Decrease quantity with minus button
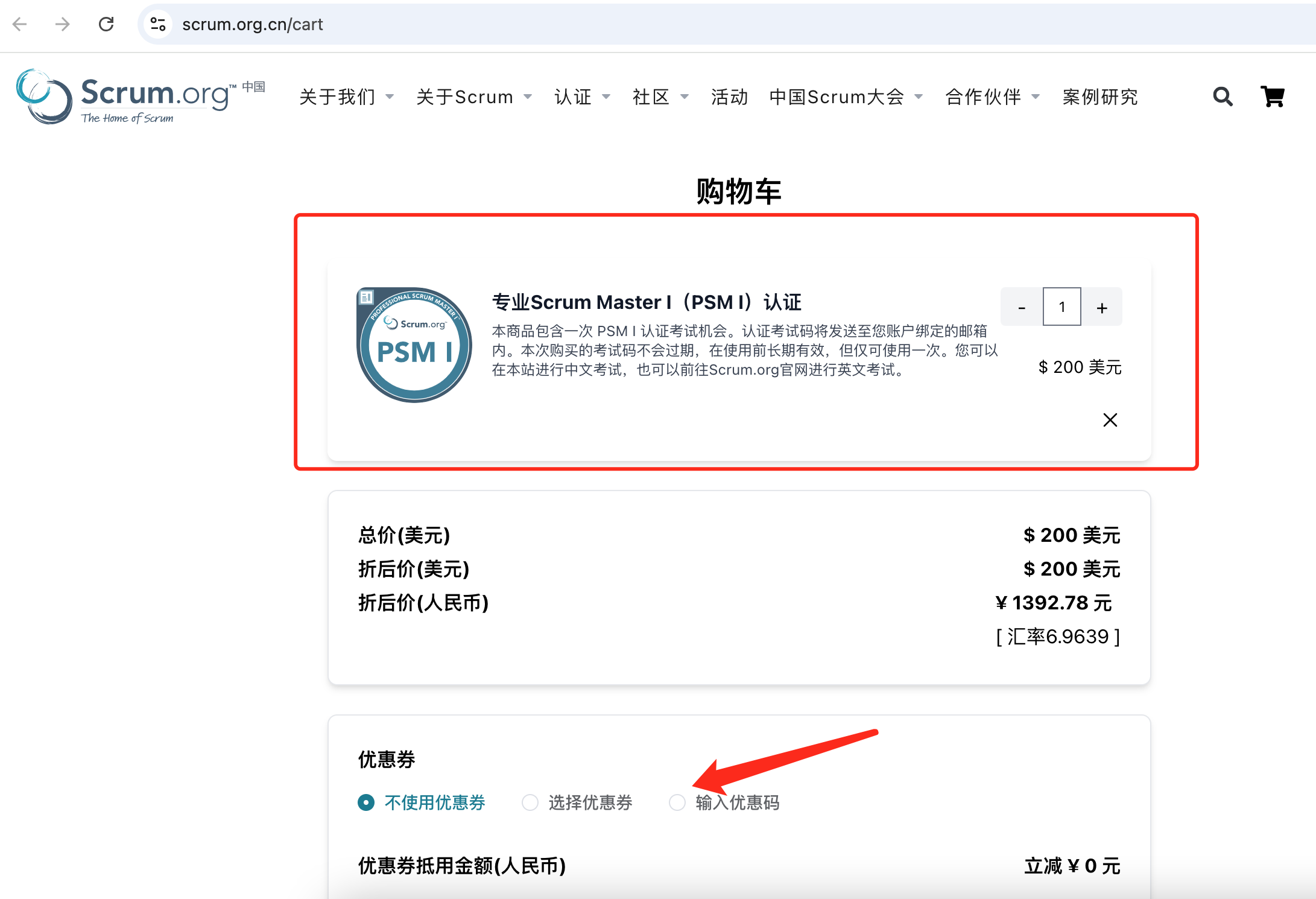 click(1022, 308)
